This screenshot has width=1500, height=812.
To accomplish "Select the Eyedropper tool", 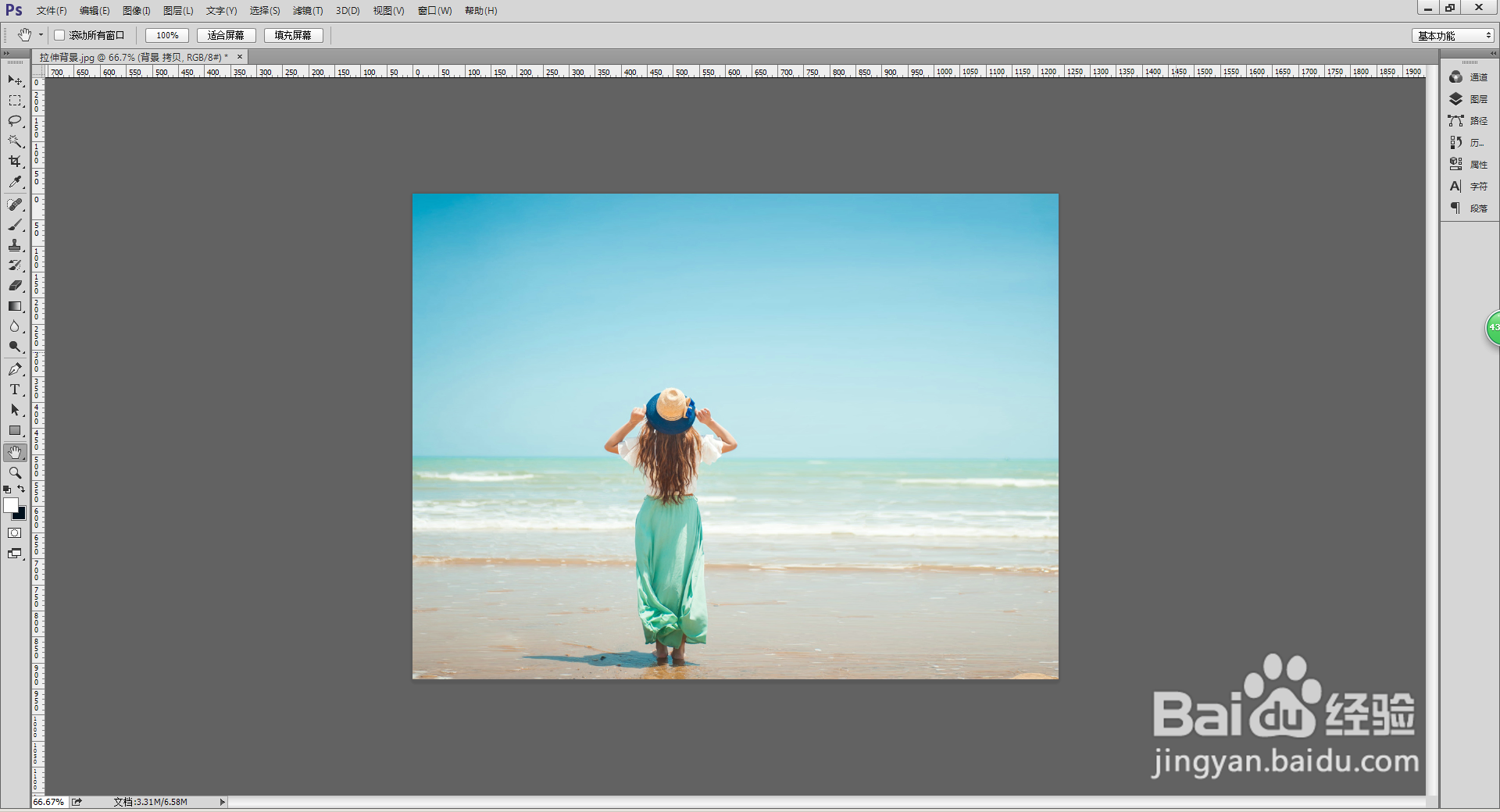I will 15,182.
